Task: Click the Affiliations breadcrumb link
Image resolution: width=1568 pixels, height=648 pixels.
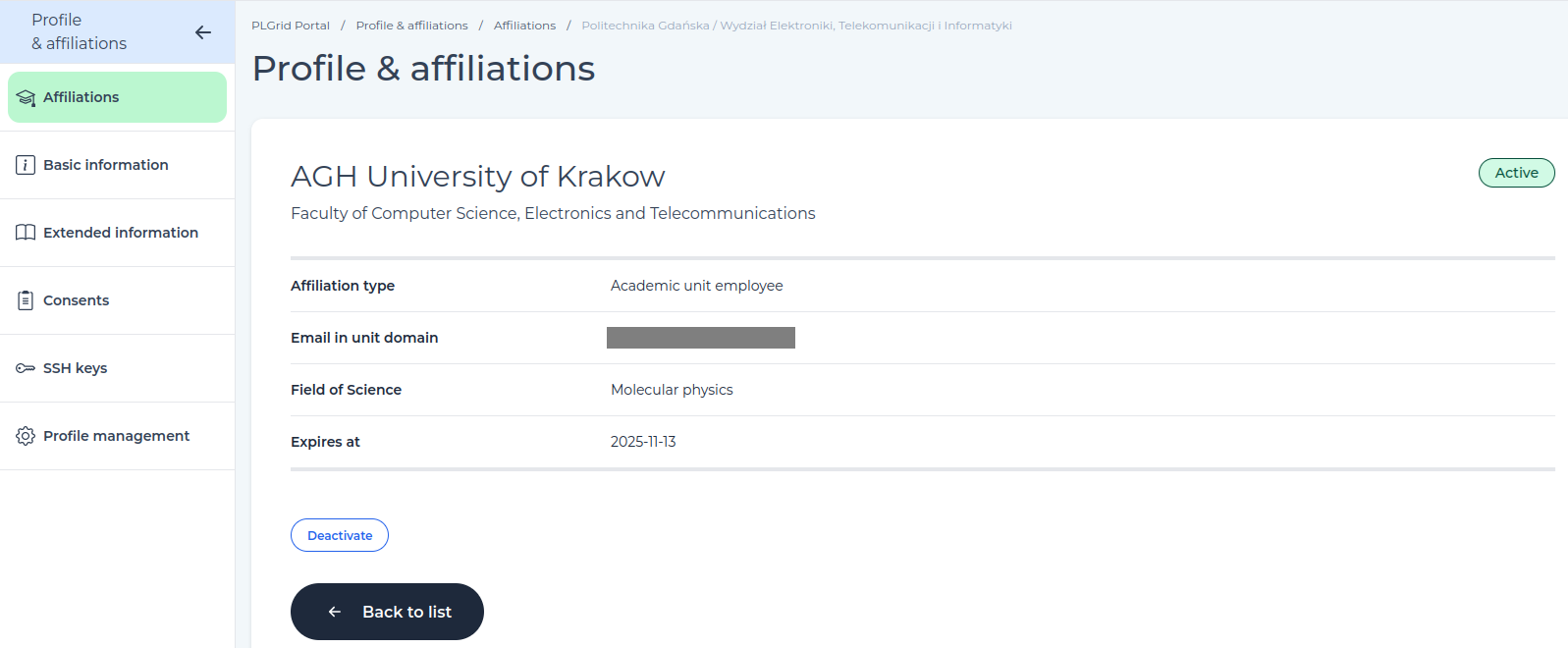Action: click(x=524, y=26)
